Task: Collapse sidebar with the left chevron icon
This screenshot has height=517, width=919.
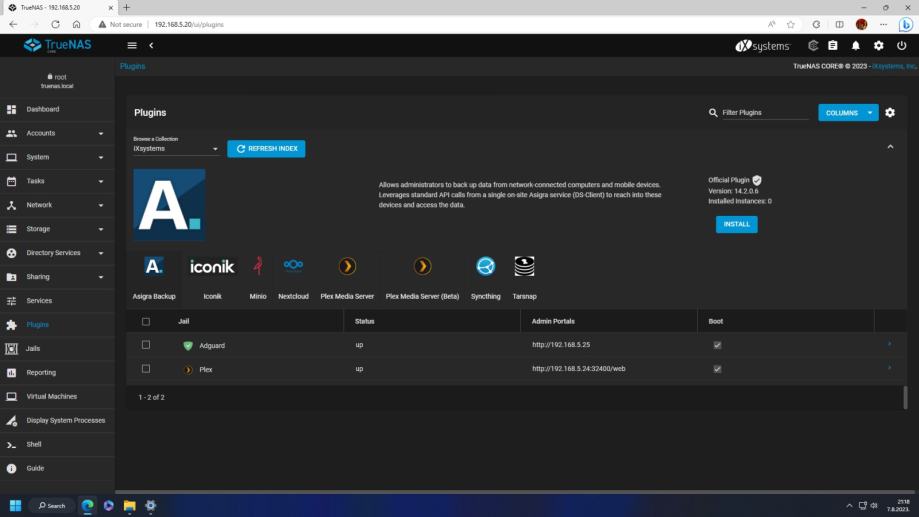Action: 151,45
